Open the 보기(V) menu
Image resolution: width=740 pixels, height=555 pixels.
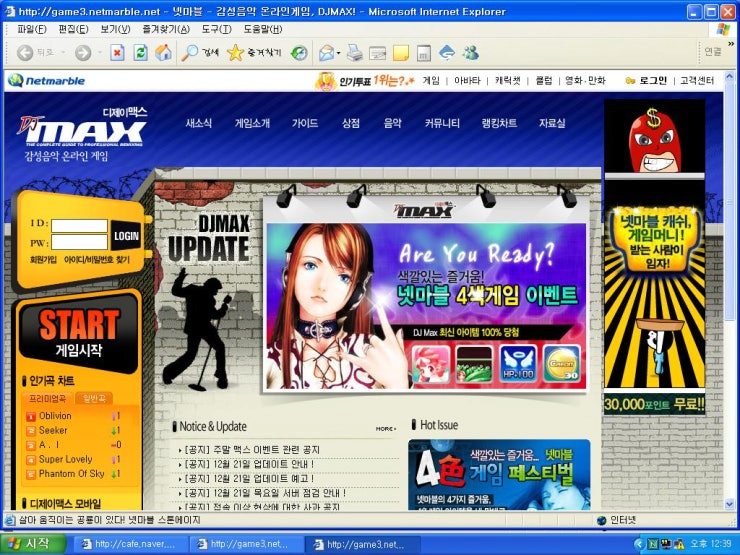[115, 29]
